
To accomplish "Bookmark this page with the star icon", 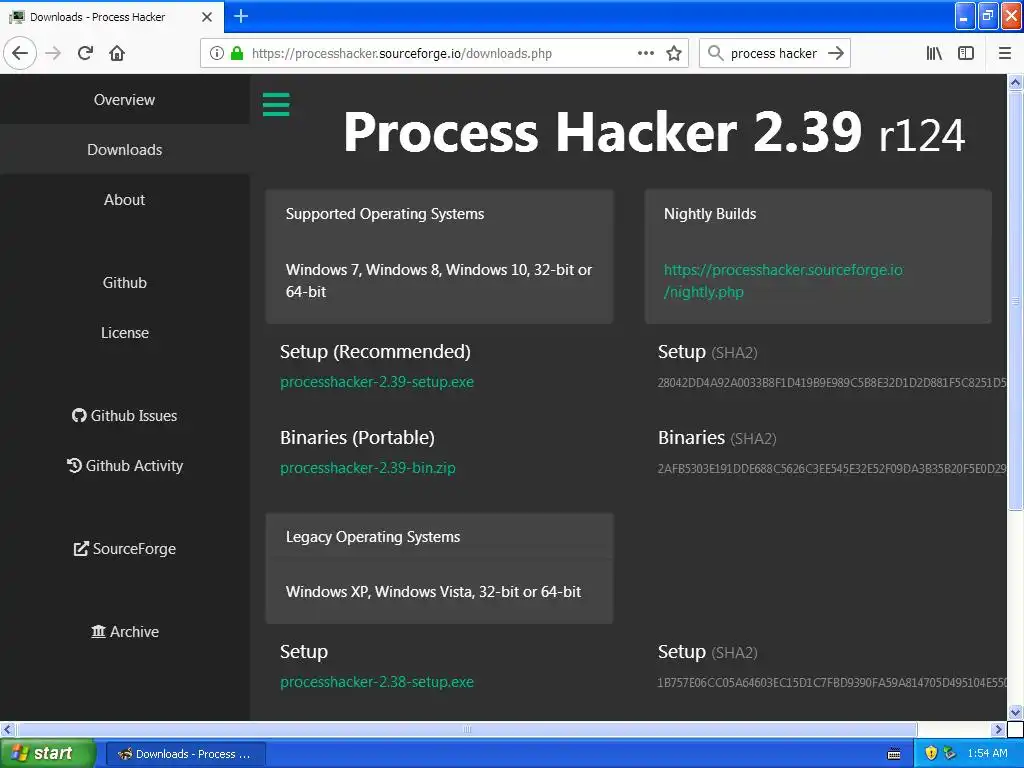I will 674,53.
